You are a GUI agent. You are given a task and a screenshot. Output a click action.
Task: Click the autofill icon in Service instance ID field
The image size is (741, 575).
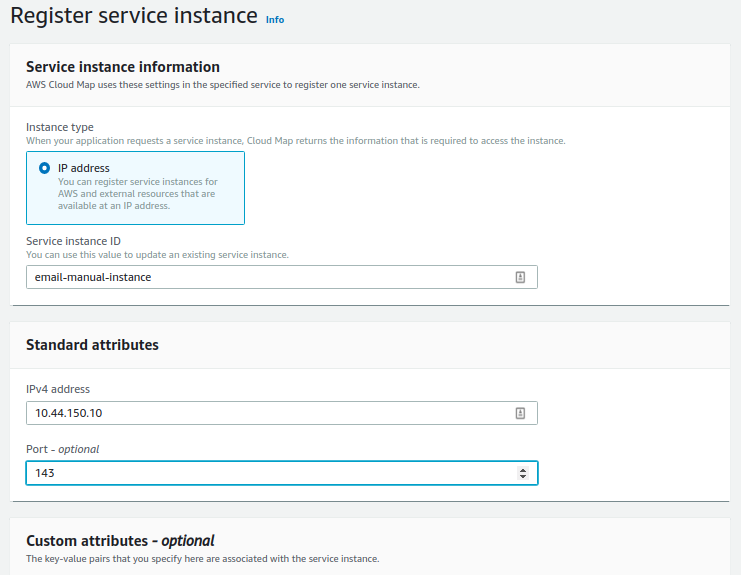coord(520,277)
